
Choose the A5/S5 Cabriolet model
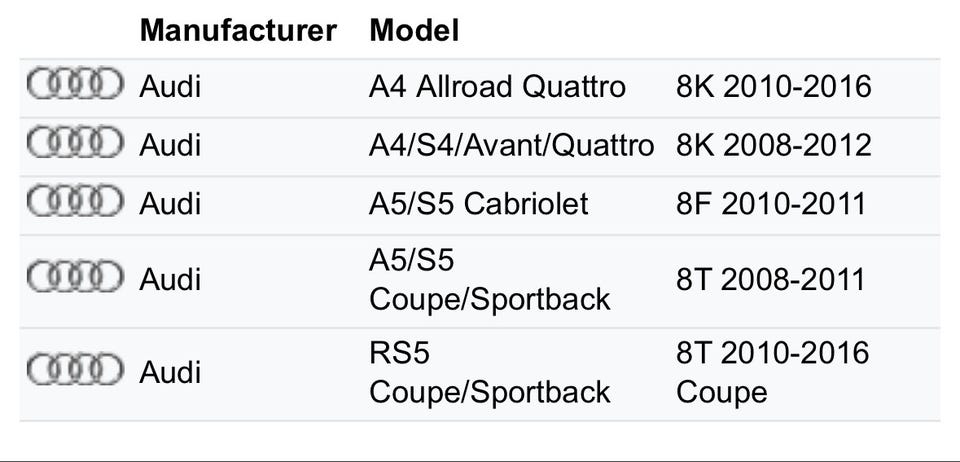tap(479, 204)
